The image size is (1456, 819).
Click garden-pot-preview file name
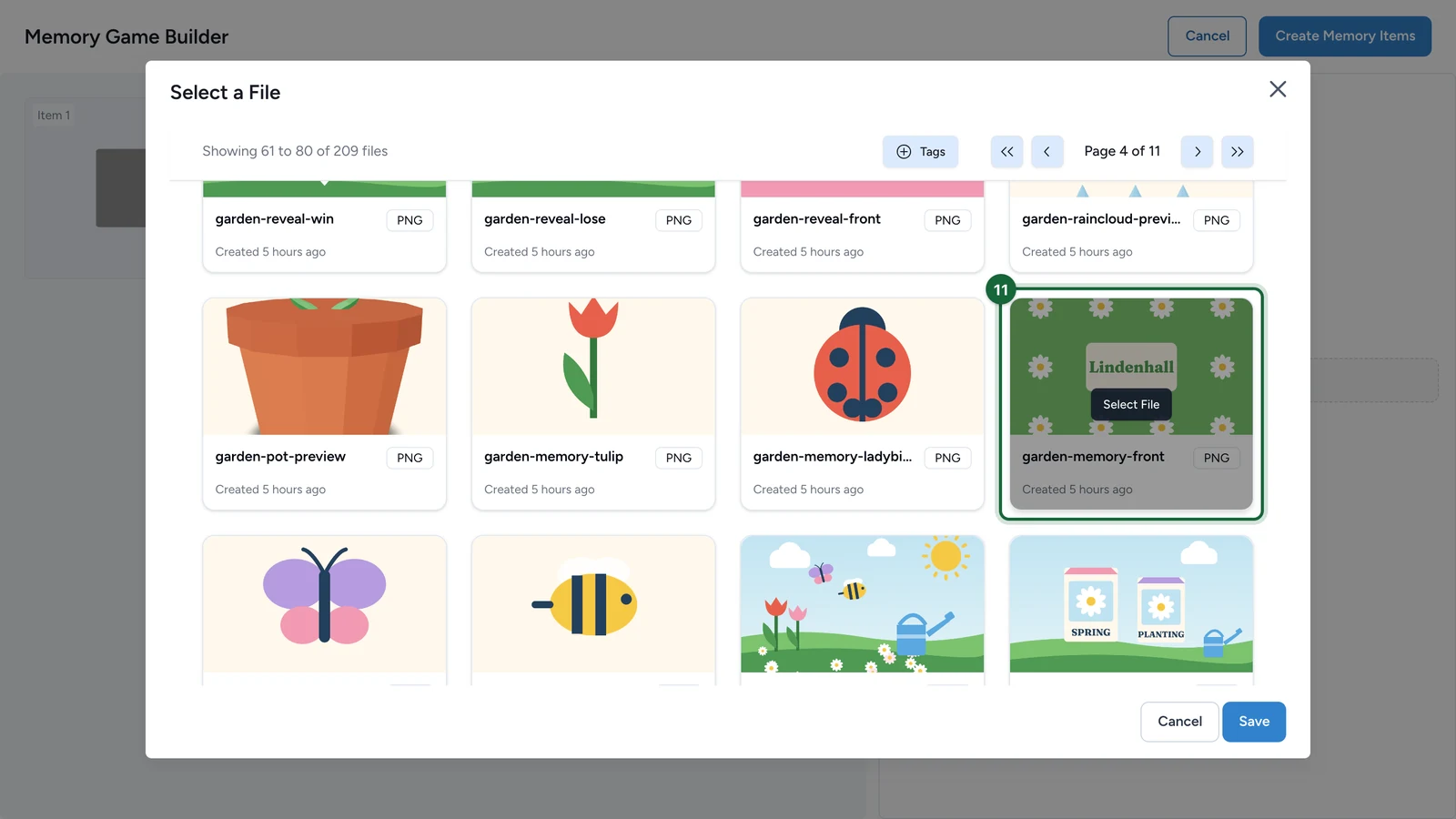(280, 457)
